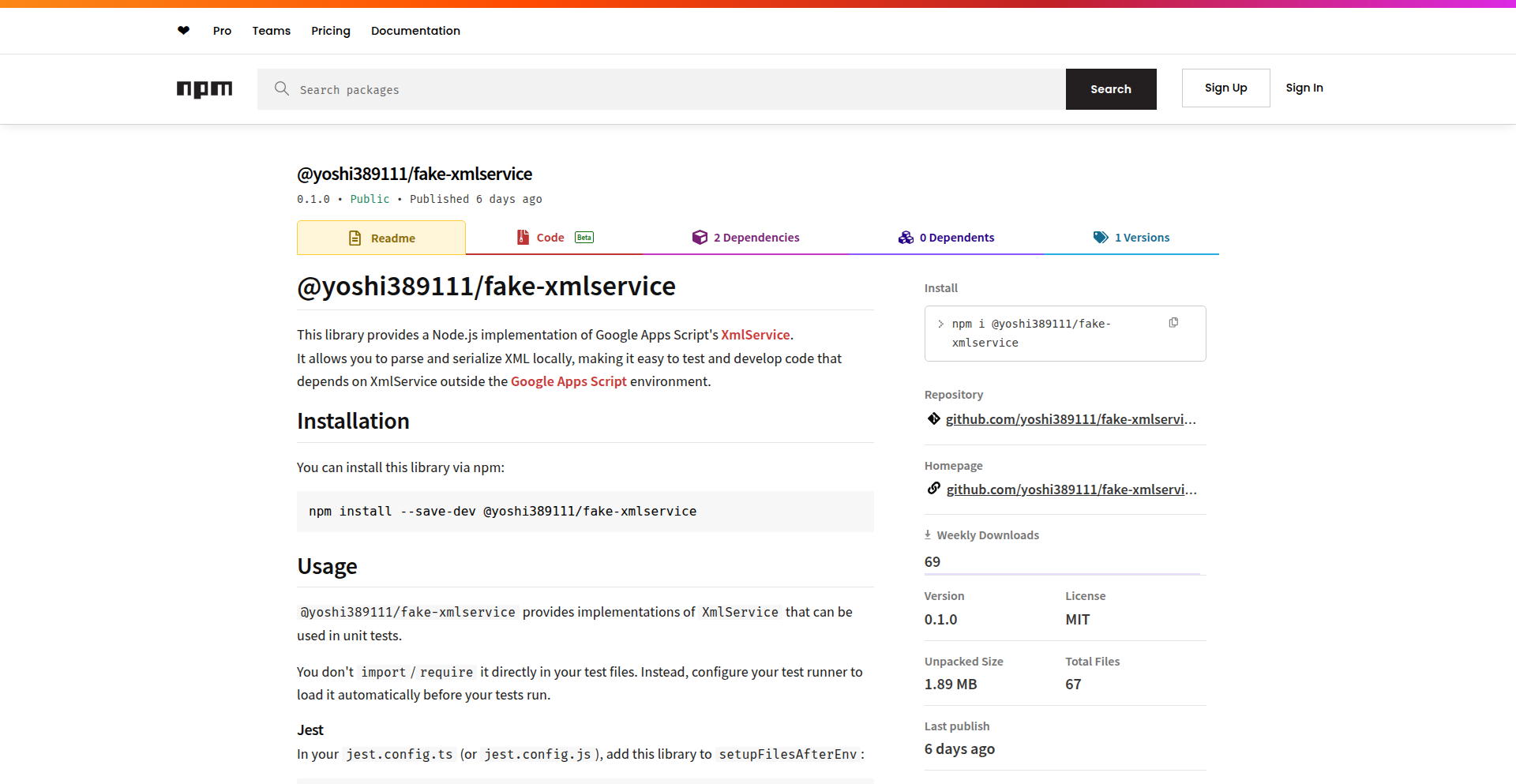This screenshot has height=784, width=1516.
Task: Click the Last publish value '6 days ago'
Action: pyautogui.click(x=959, y=749)
